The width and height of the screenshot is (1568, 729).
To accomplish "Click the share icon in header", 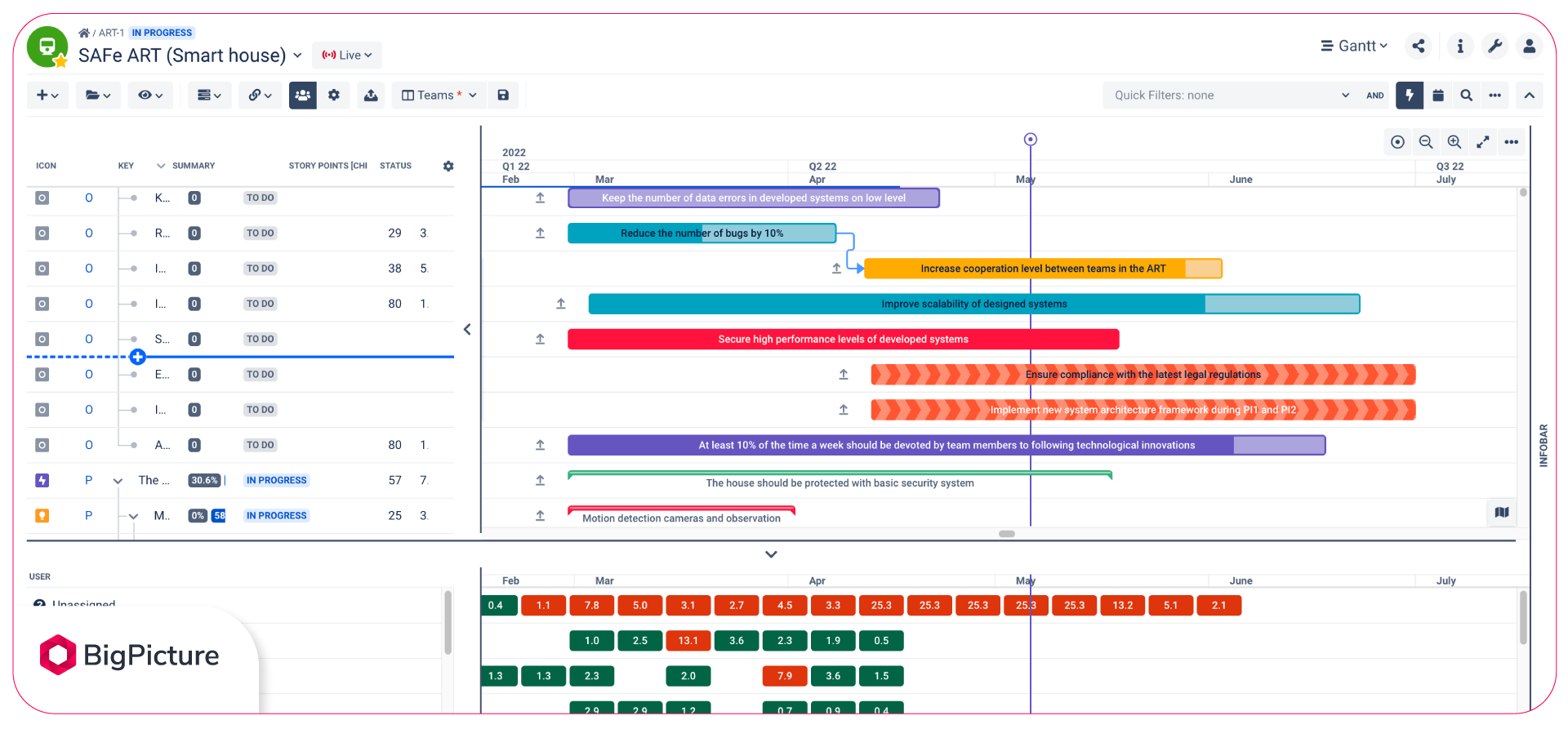I will [1419, 47].
